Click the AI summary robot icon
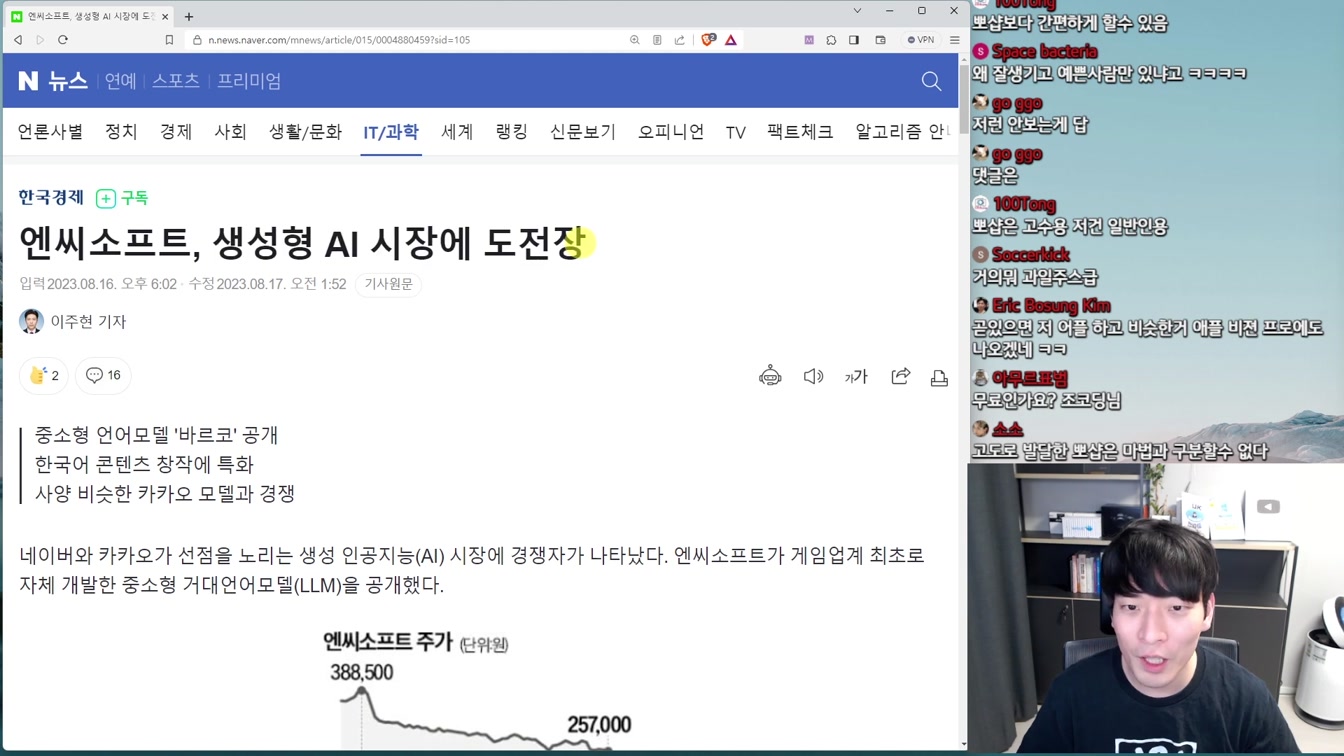 tap(770, 376)
